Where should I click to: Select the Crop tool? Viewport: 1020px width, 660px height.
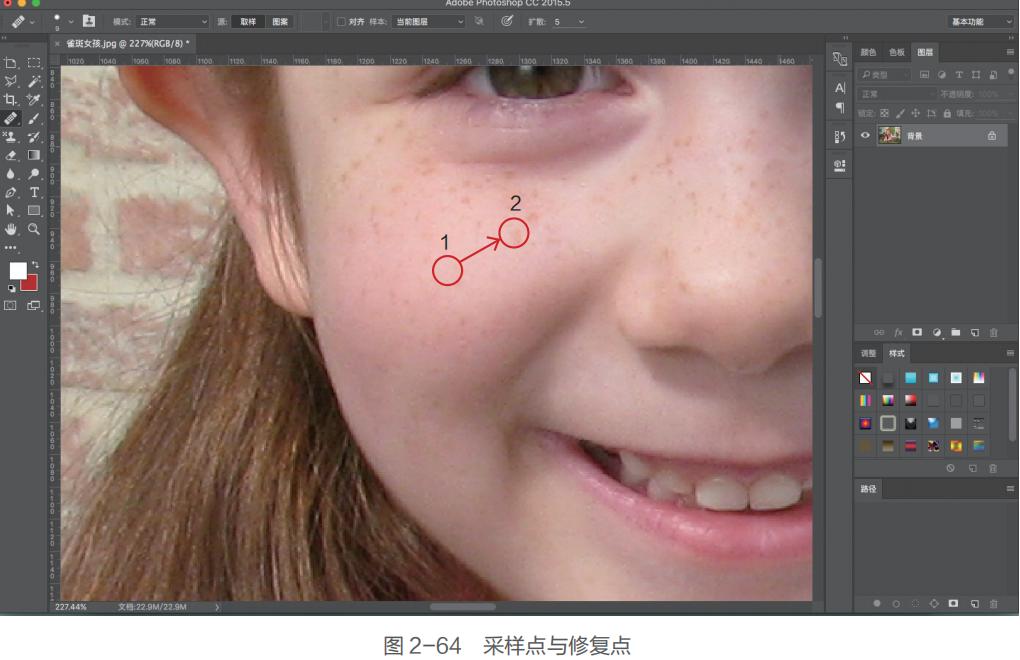point(10,99)
